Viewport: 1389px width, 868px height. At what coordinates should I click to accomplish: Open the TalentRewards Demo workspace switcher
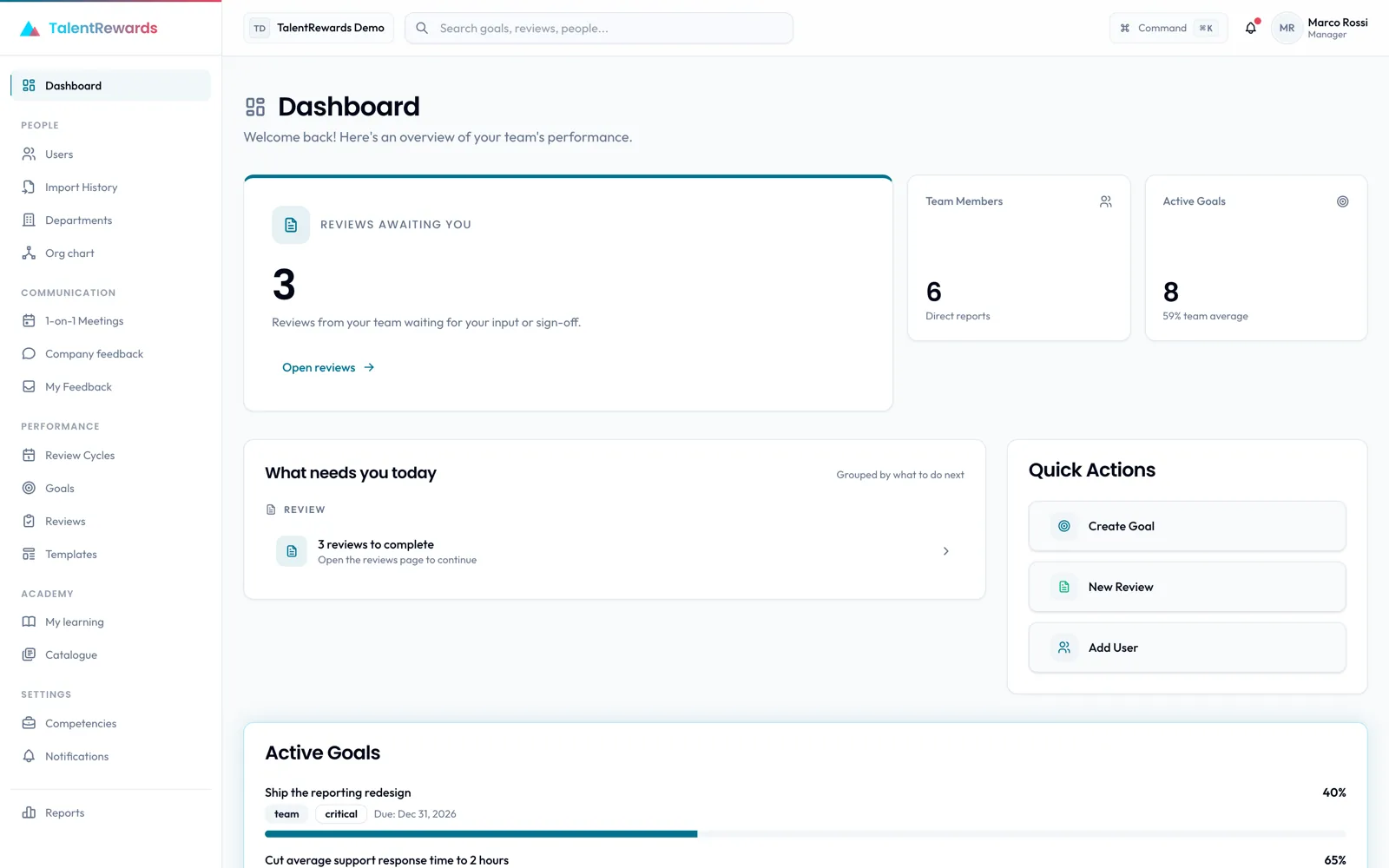coord(319,28)
